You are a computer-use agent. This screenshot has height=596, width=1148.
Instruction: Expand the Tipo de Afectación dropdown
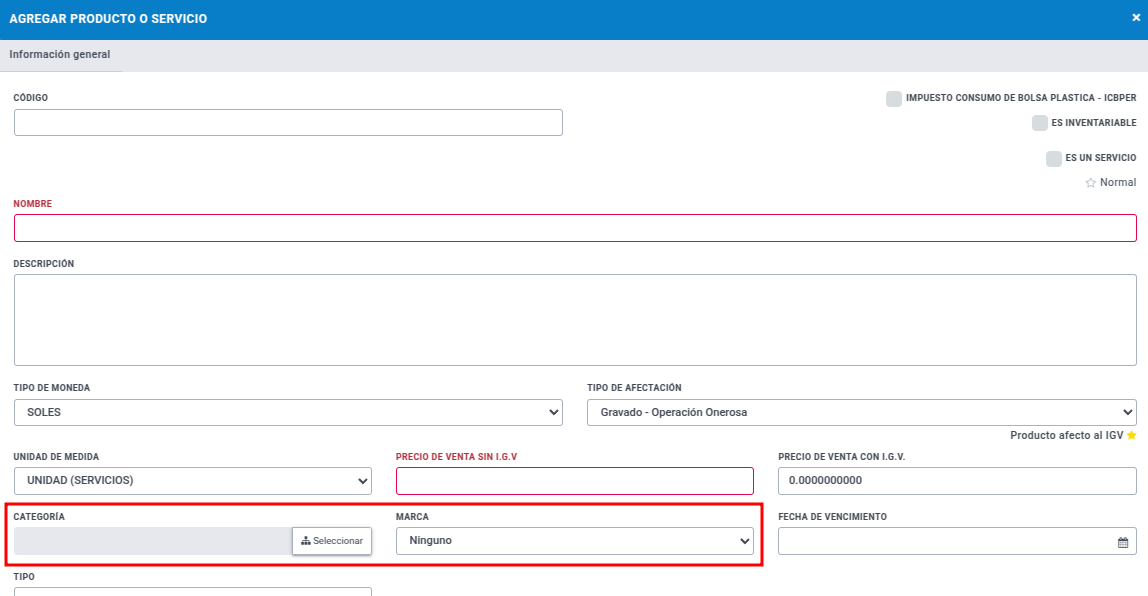click(x=861, y=412)
